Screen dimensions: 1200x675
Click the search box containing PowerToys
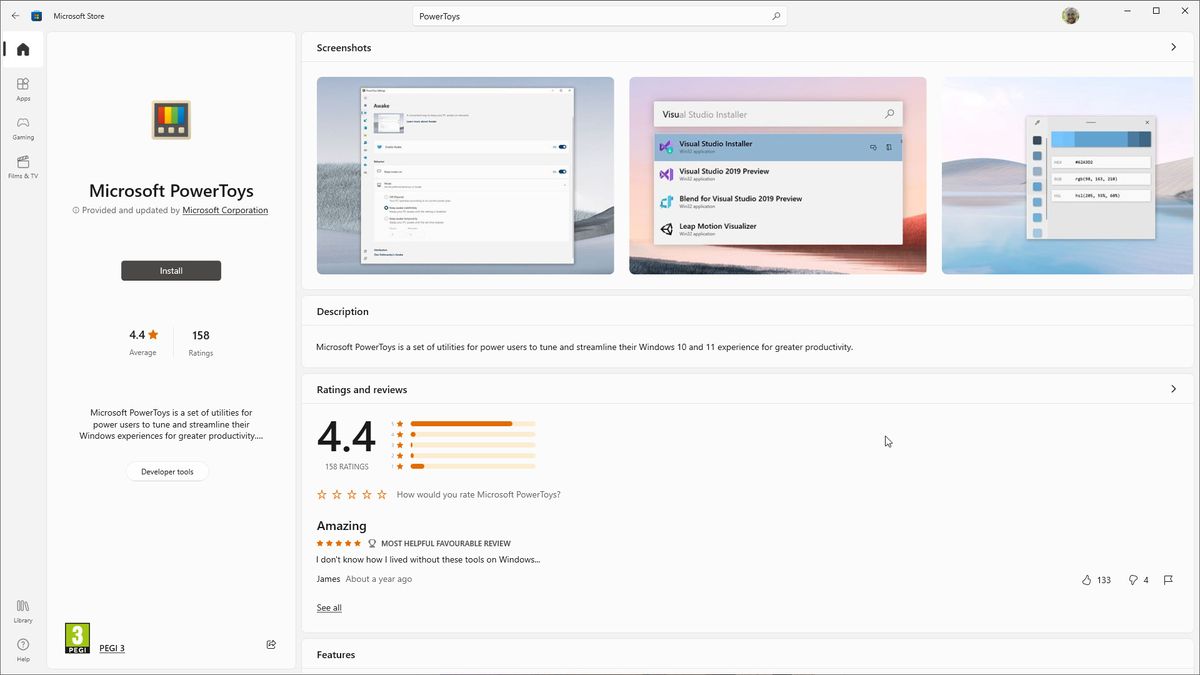tap(600, 15)
